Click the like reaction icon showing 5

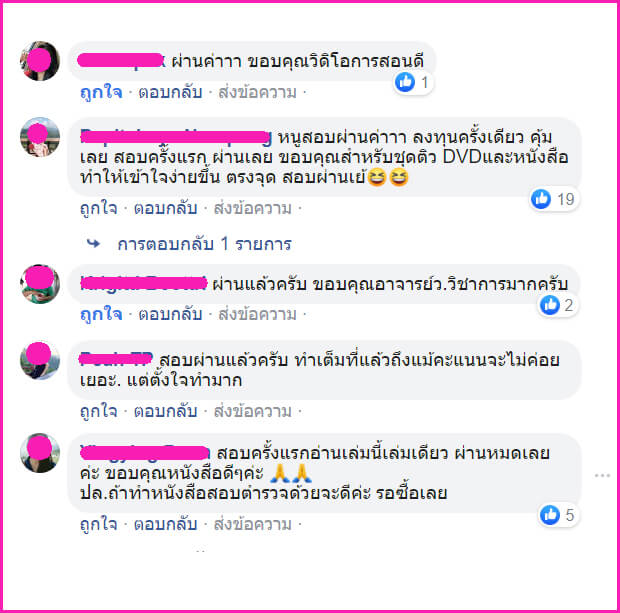(550, 515)
